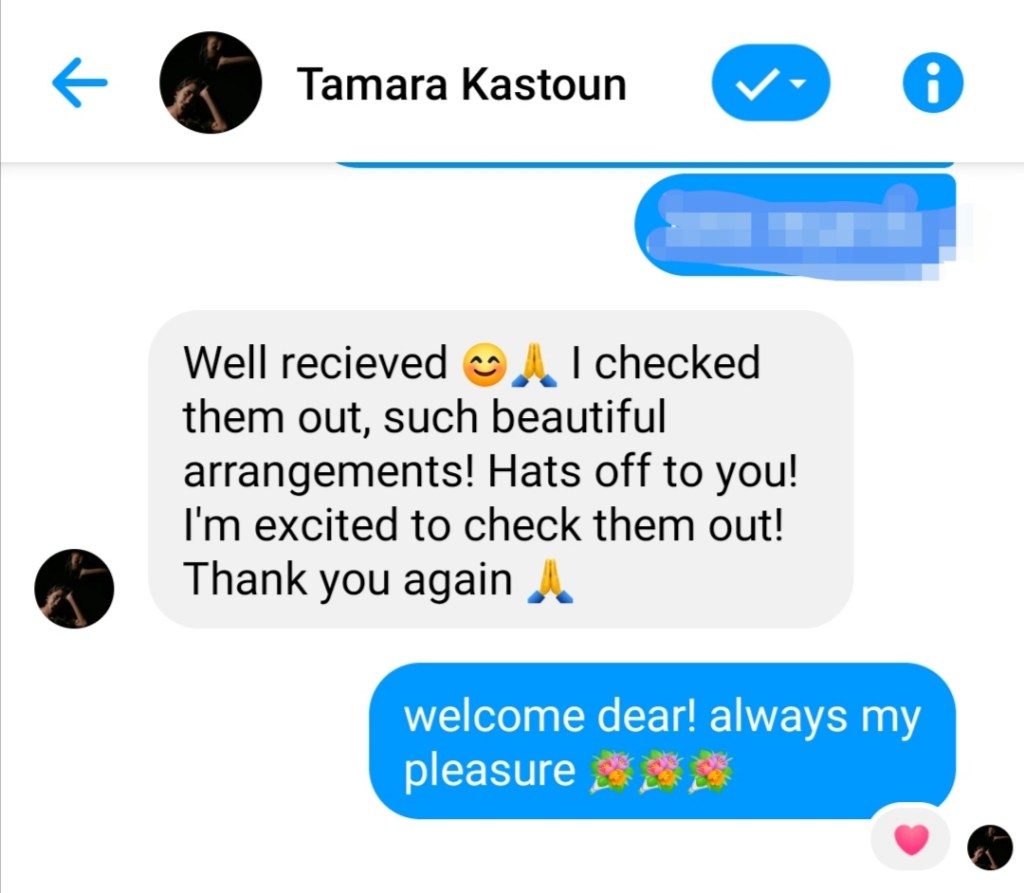
Task: Tap the first bouquet emoji
Action: (x=611, y=771)
